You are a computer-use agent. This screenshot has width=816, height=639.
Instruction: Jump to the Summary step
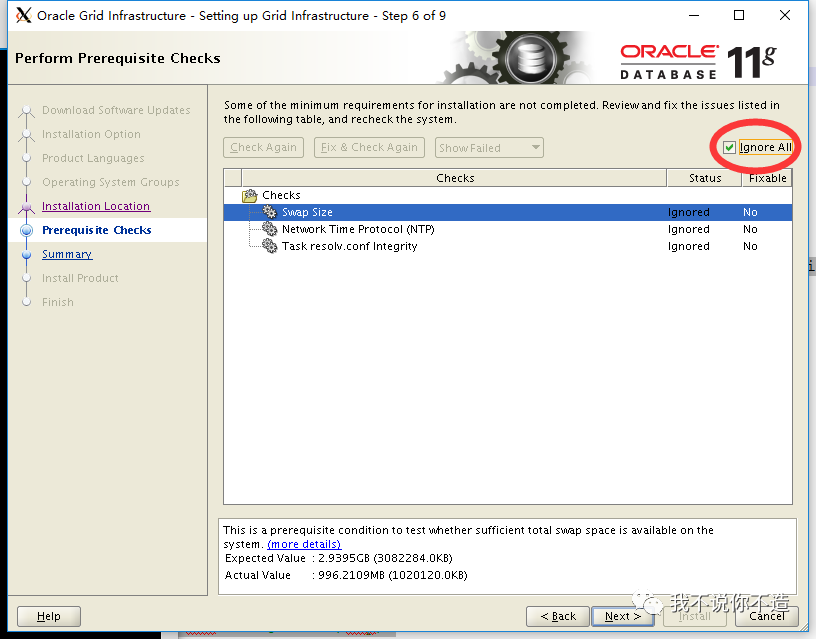point(67,254)
